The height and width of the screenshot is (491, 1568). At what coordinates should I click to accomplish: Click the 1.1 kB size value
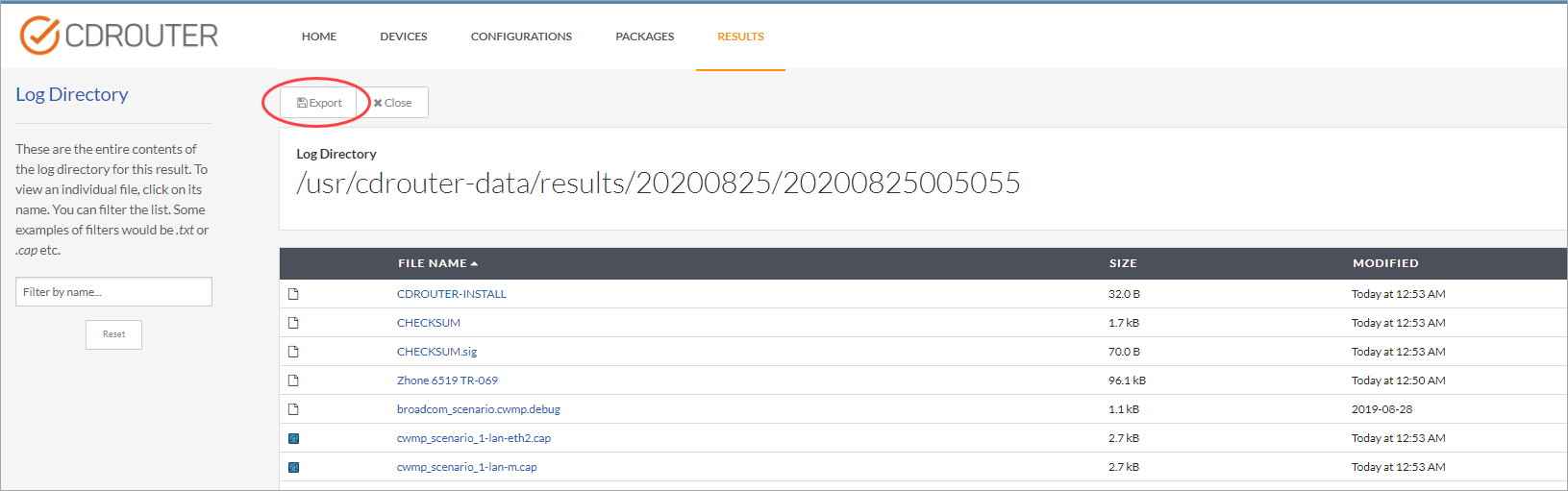1124,409
